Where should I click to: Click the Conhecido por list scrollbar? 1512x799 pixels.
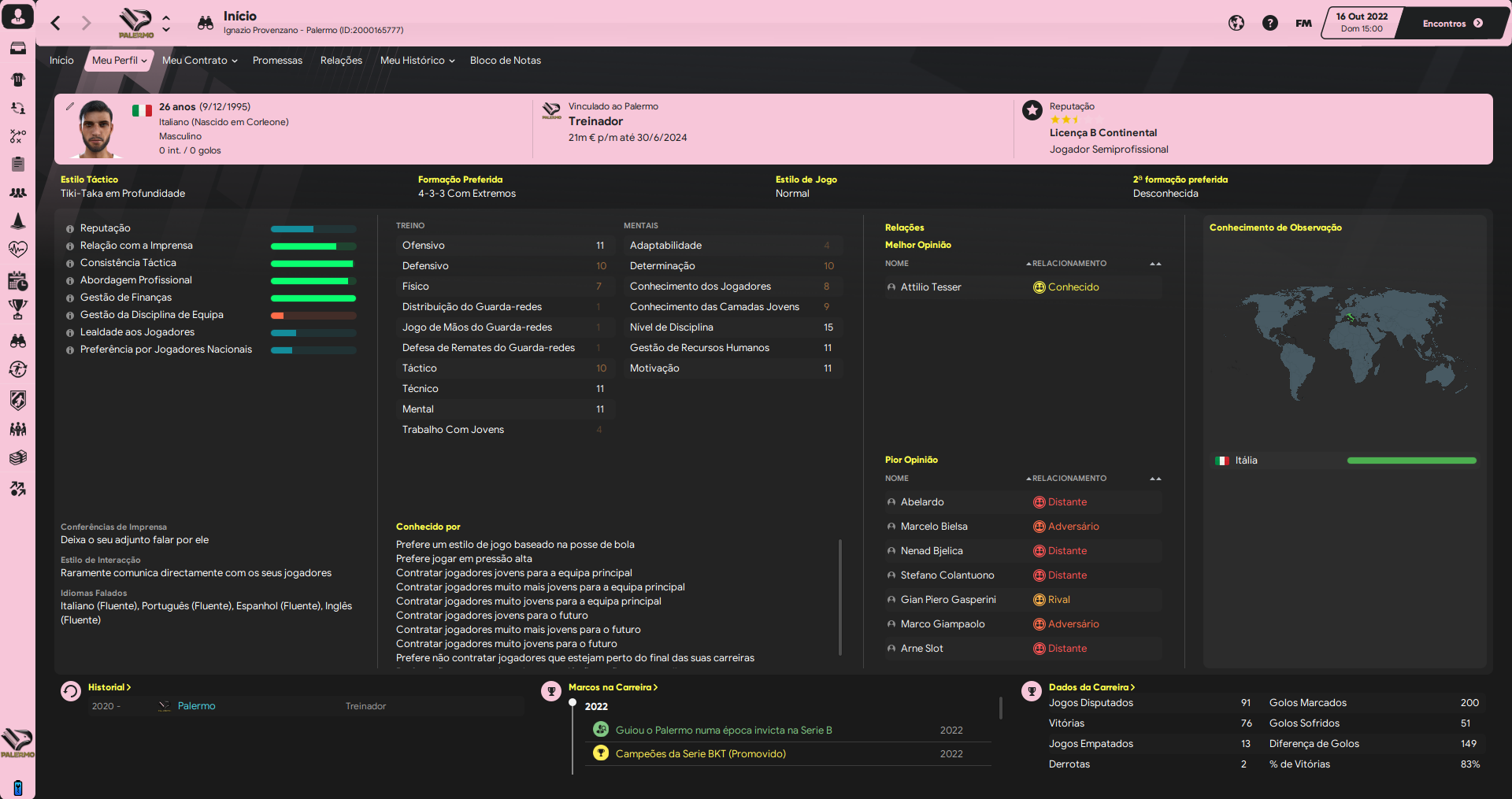(x=840, y=597)
